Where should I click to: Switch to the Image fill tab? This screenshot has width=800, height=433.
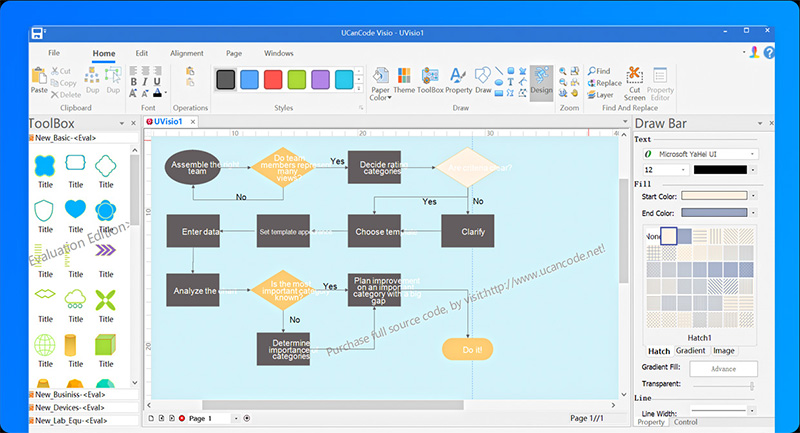723,350
